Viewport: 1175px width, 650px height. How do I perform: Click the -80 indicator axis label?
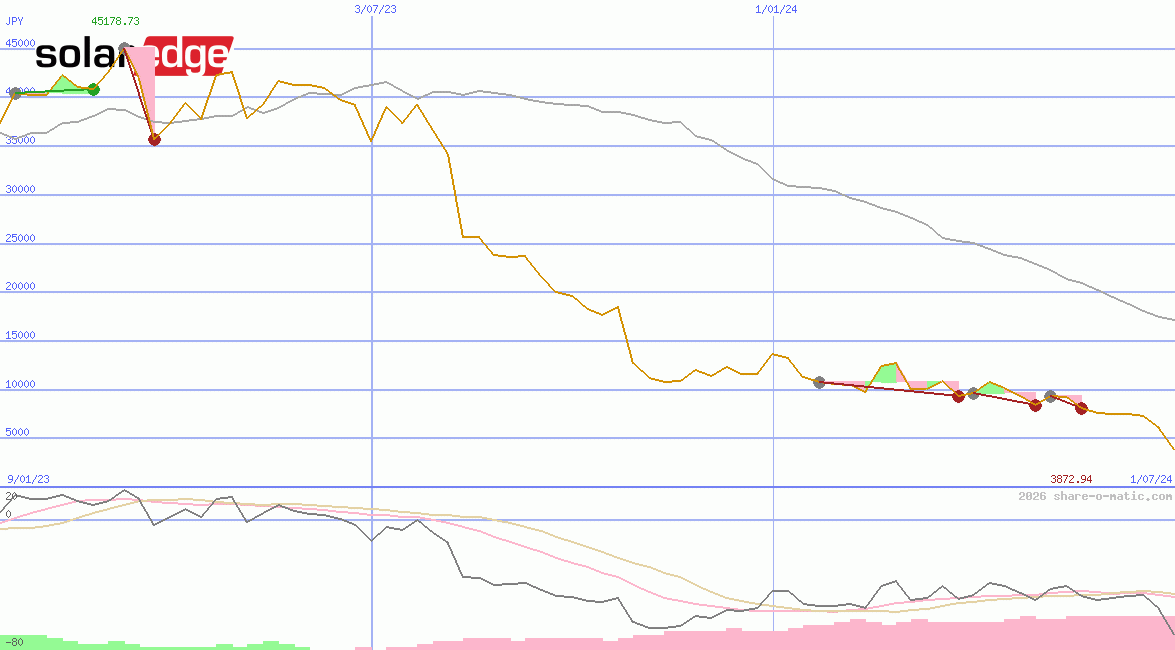pyautogui.click(x=14, y=641)
